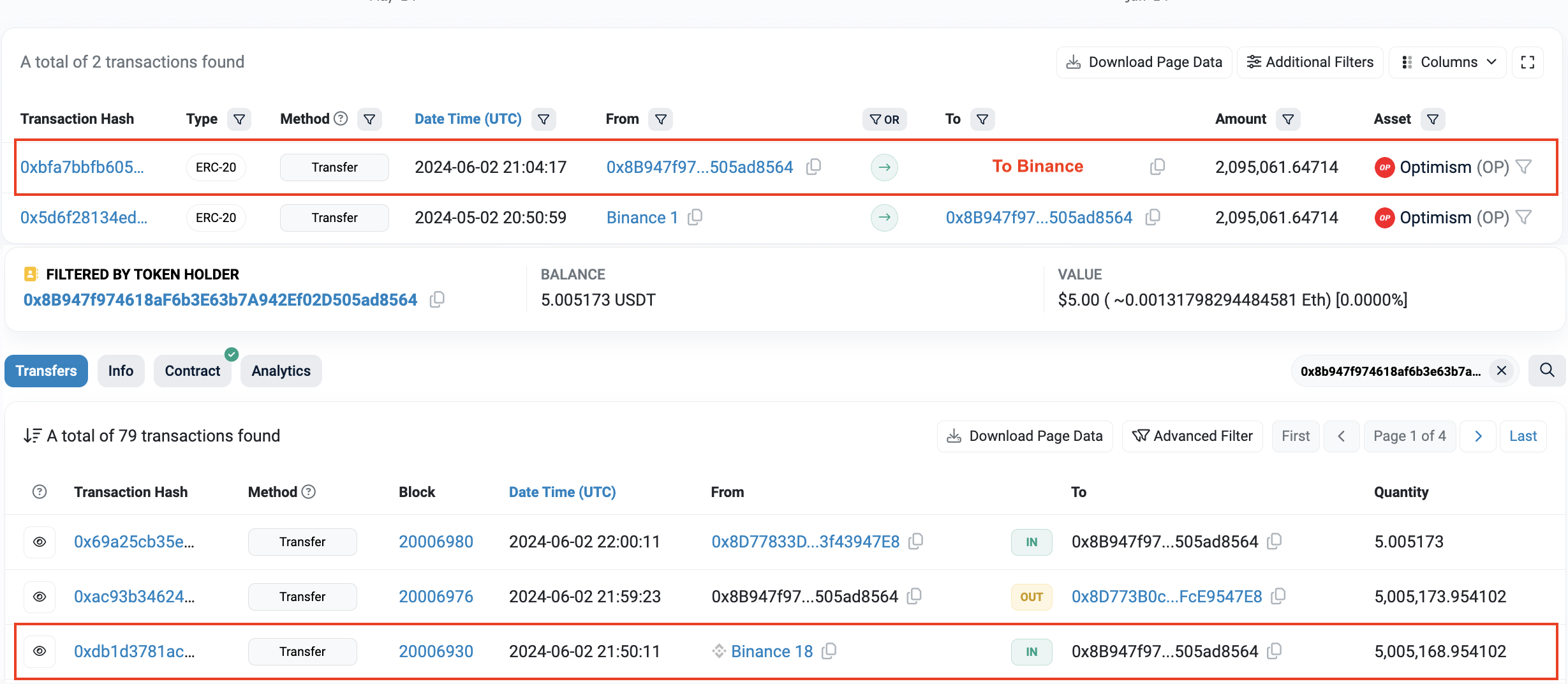
Task: Open Additional Filters
Action: click(x=1310, y=62)
